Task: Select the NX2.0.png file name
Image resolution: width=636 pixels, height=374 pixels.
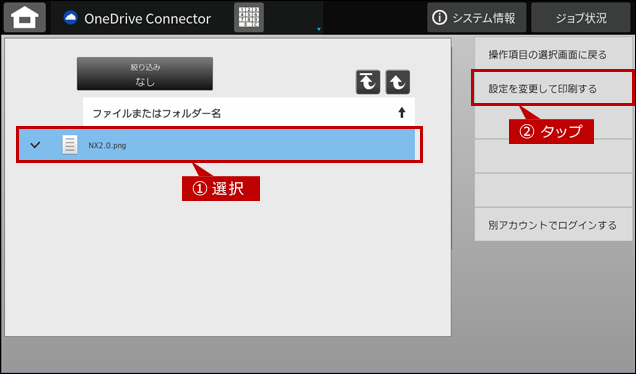Action: click(107, 145)
